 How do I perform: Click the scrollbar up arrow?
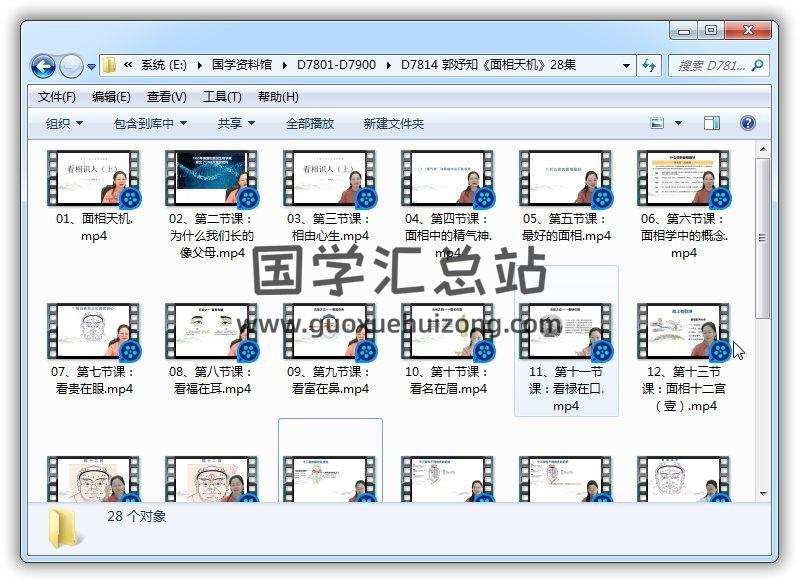point(763,149)
